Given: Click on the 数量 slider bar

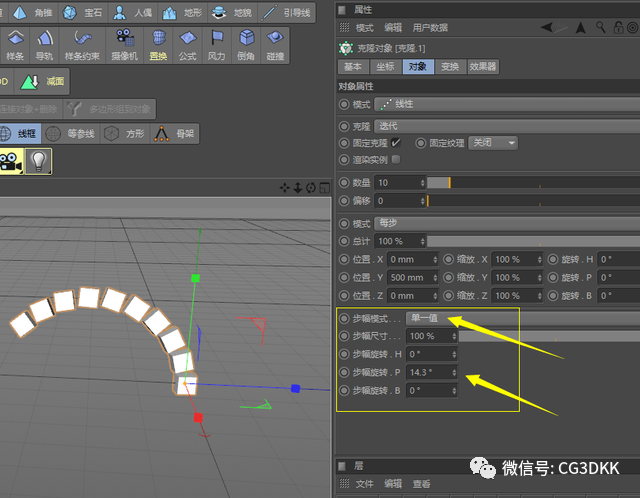Looking at the screenshot, I should click(x=533, y=183).
